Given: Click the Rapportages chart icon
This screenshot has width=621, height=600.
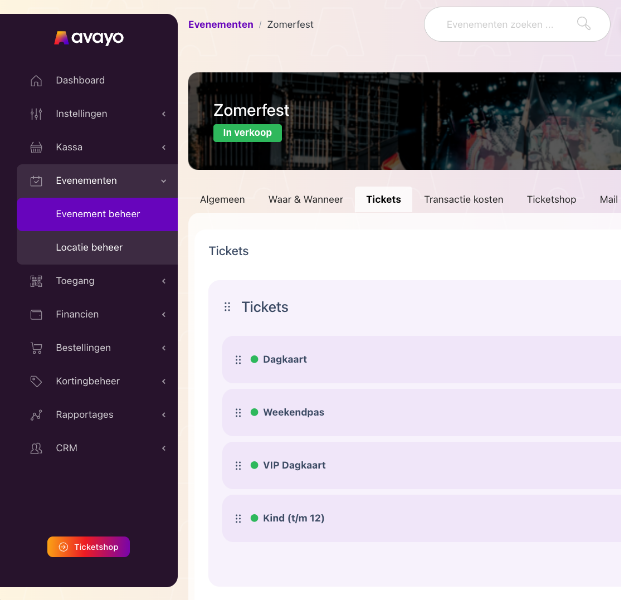Looking at the screenshot, I should pyautogui.click(x=36, y=415).
